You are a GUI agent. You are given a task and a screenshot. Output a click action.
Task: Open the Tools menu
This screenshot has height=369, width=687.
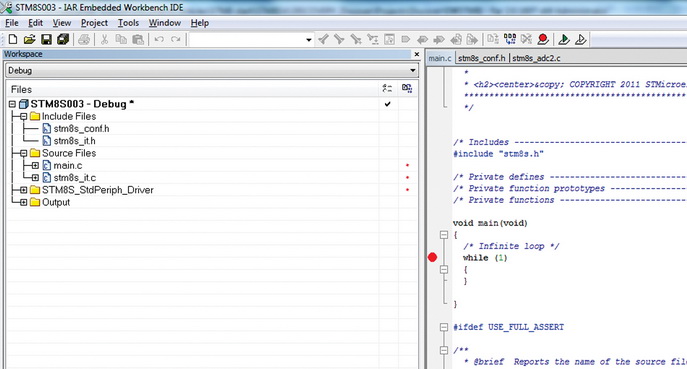[128, 23]
